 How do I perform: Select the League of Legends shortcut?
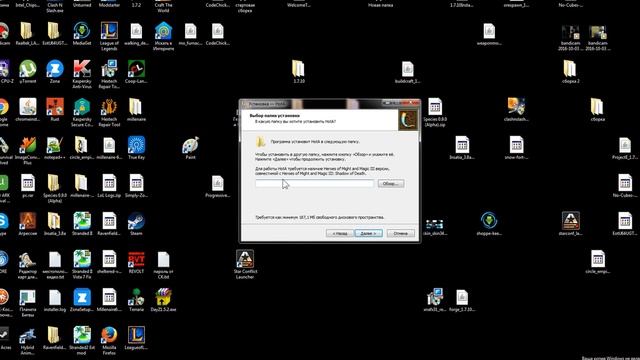click(109, 36)
